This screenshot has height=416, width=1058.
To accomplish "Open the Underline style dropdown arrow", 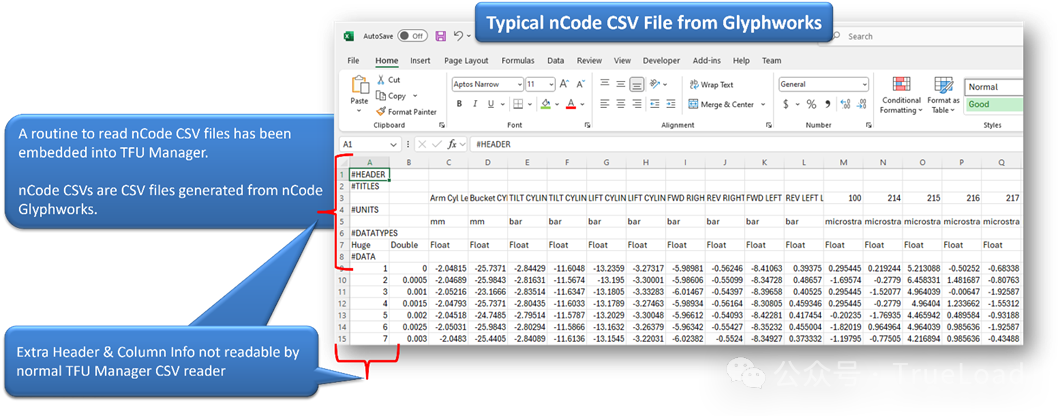I will point(503,105).
